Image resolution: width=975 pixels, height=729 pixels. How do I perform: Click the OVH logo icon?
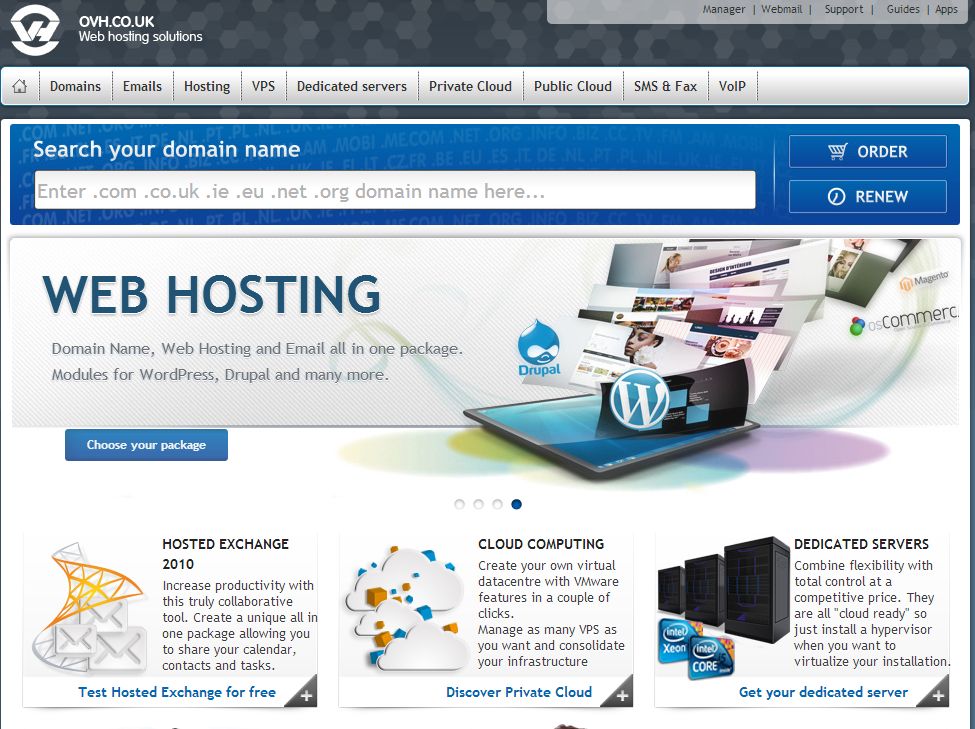(x=35, y=30)
